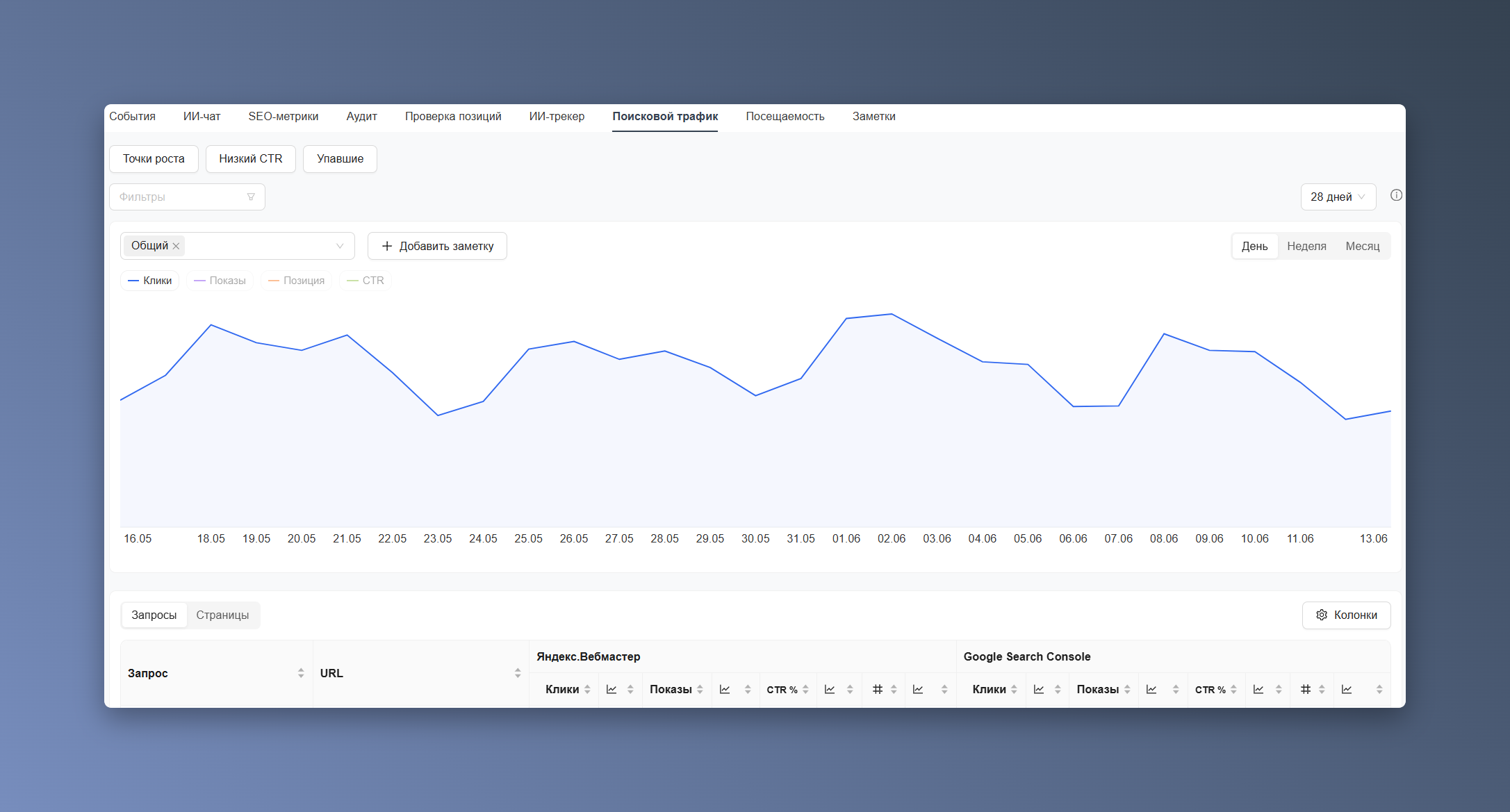Screen dimensions: 1510x812
Task: Click sort arrows beside Яндекс CTR % label
Action: click(805, 689)
